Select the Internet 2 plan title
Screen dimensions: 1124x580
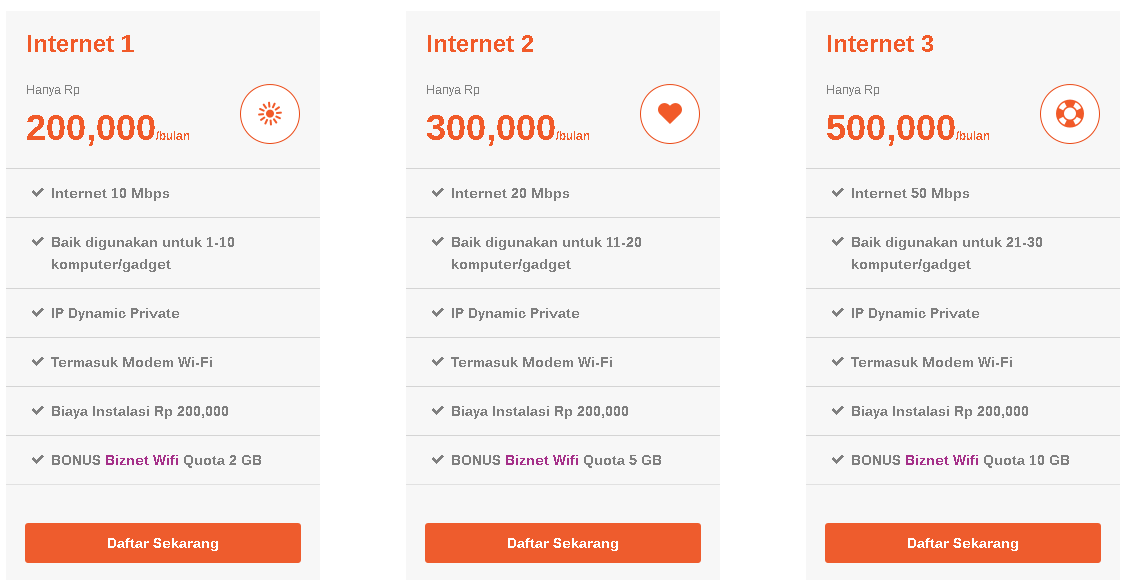tap(480, 43)
